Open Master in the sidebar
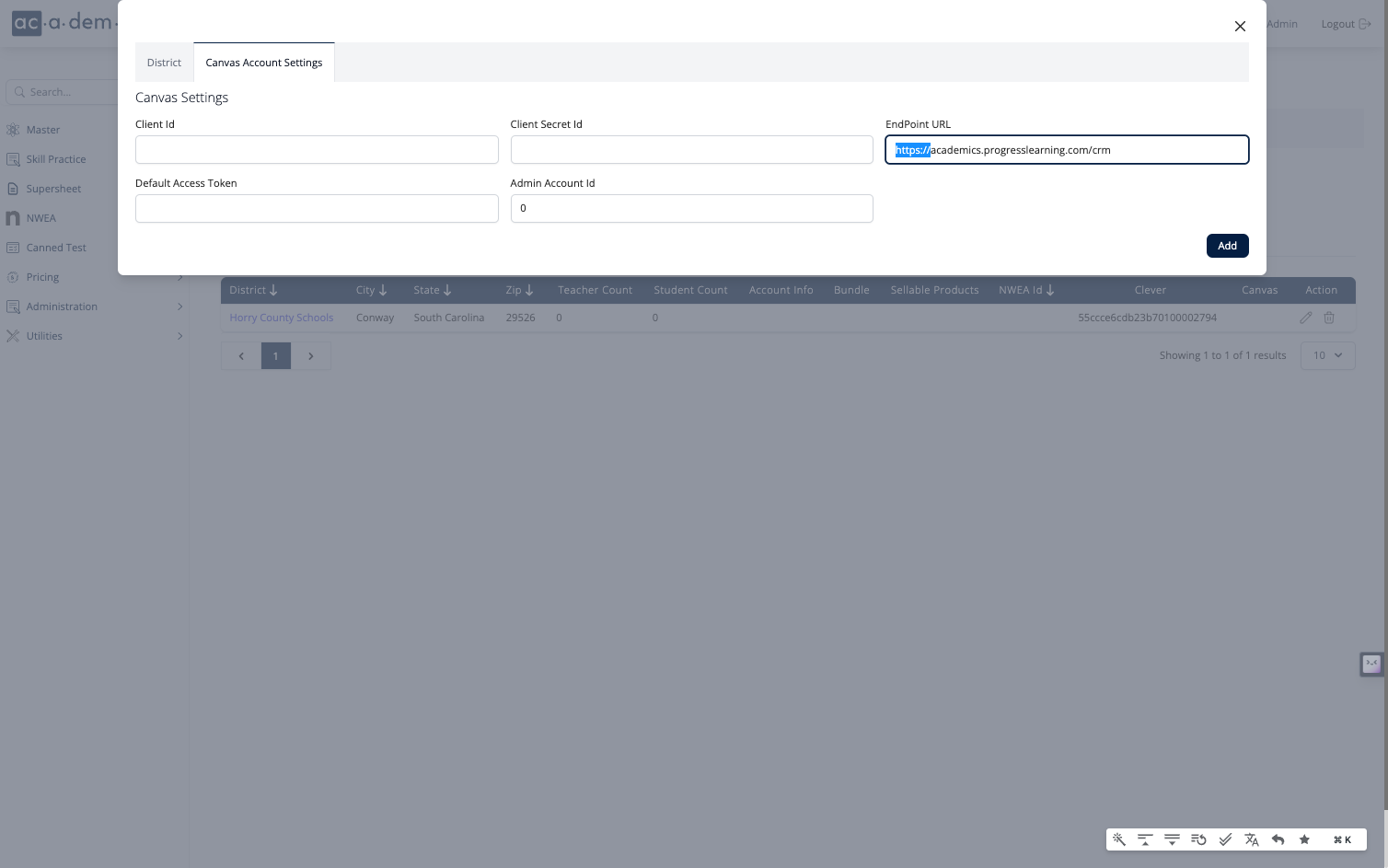1388x868 pixels. point(43,130)
